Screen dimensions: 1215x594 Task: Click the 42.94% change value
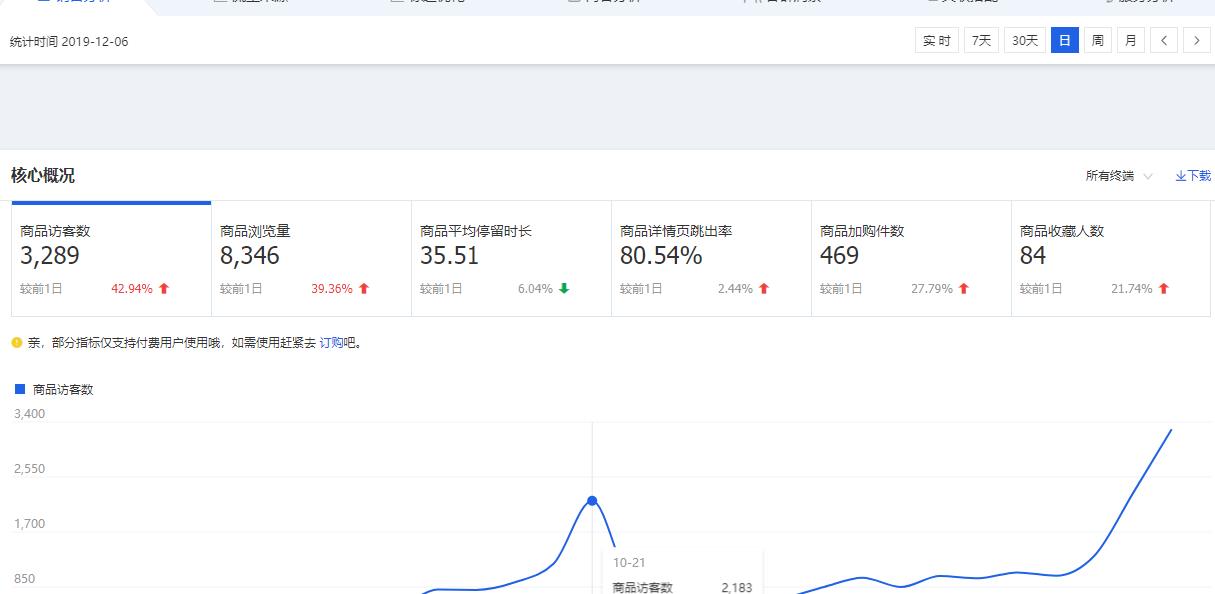click(132, 289)
